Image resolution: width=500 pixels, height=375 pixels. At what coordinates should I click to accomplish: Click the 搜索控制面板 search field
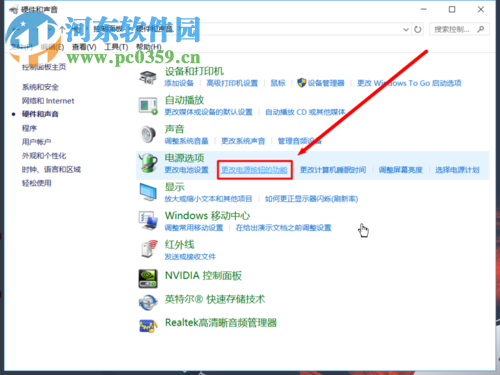[x=459, y=29]
